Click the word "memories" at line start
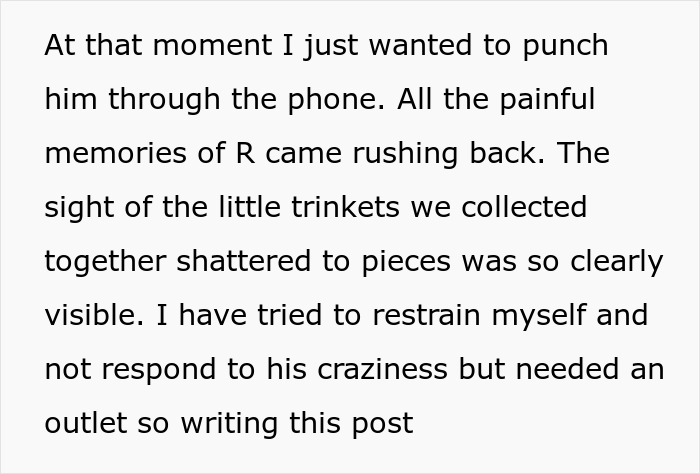Viewport: 700px width, 474px height. pyautogui.click(x=116, y=154)
